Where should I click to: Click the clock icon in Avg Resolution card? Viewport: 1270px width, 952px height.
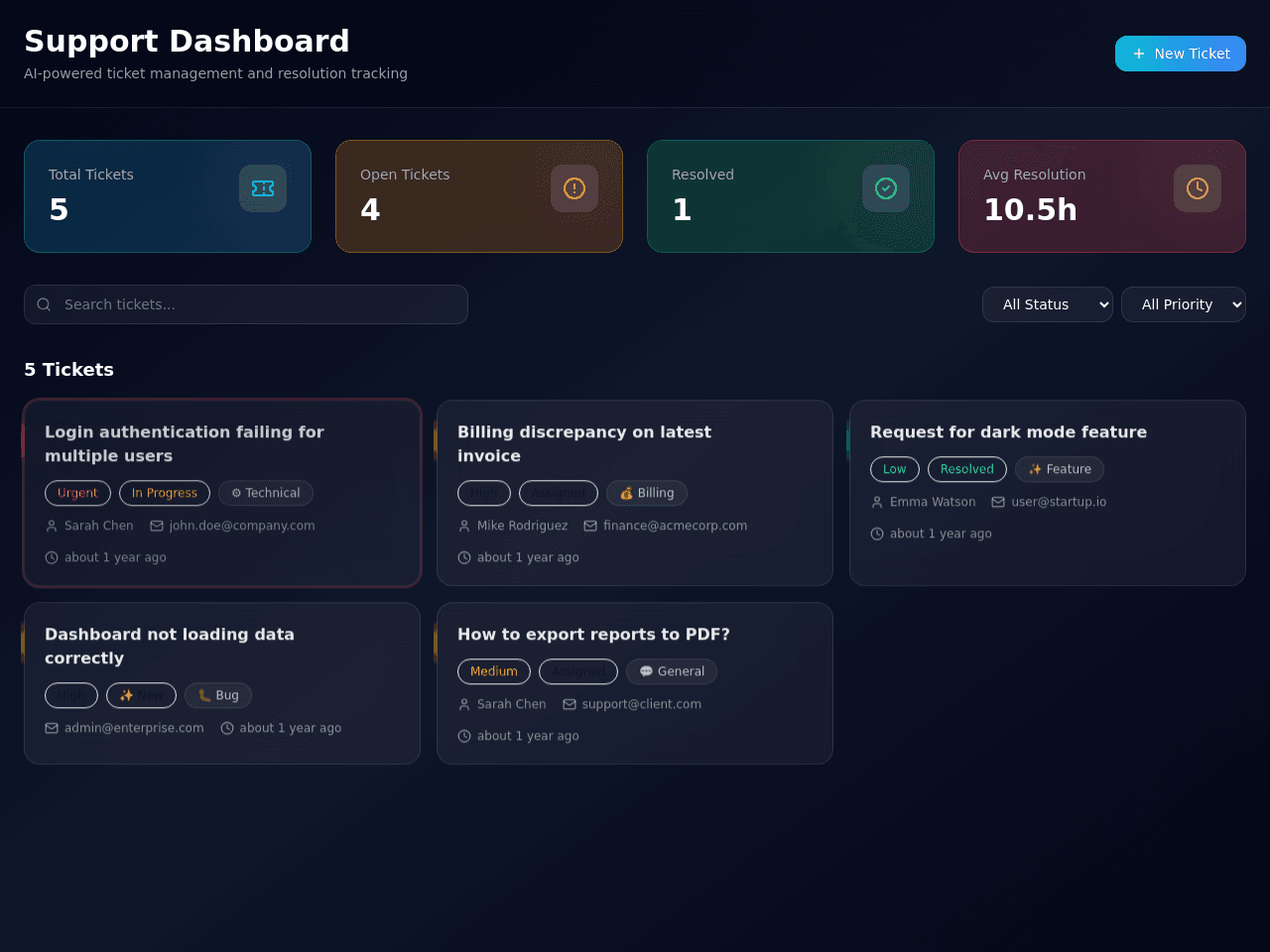pos(1198,188)
